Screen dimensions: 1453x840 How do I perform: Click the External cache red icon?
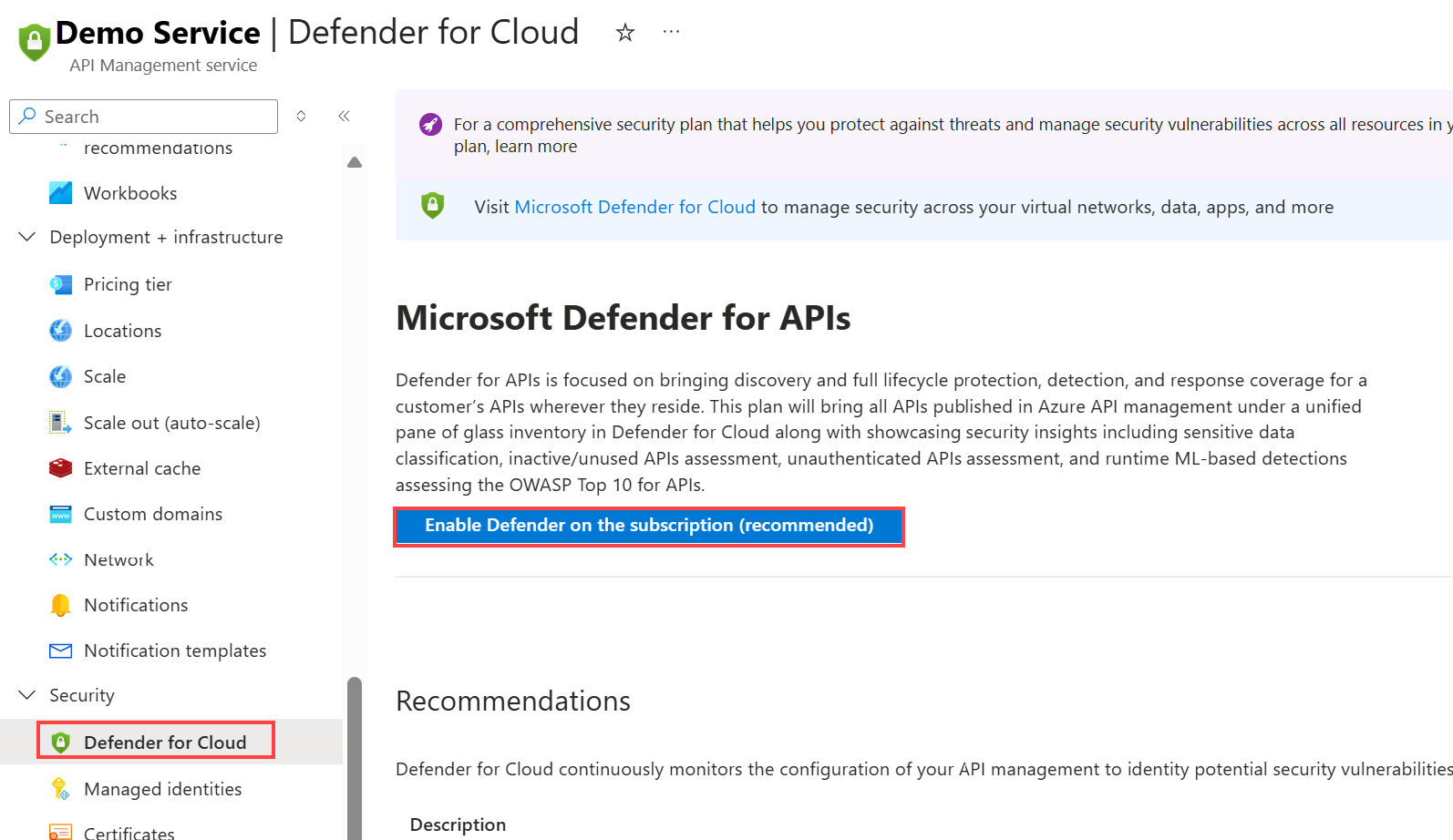[x=60, y=468]
